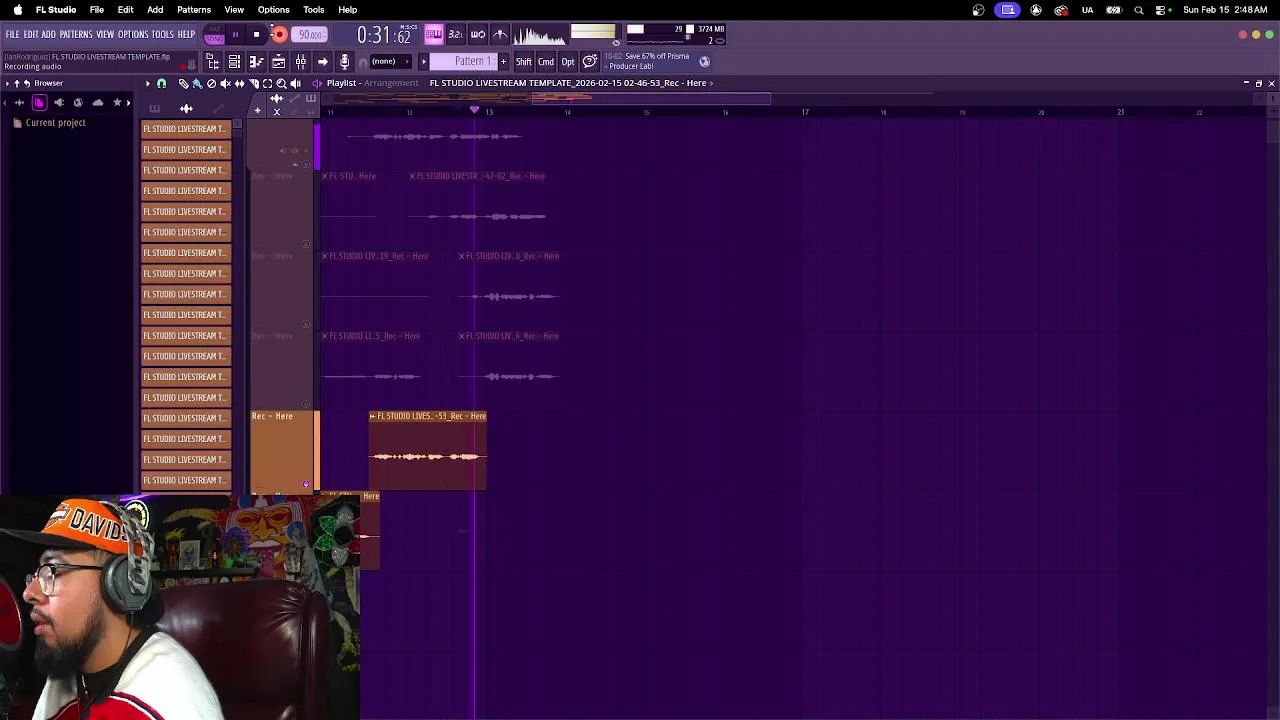Open the cloud browser tab icon
The height and width of the screenshot is (720, 1280).
(x=97, y=102)
